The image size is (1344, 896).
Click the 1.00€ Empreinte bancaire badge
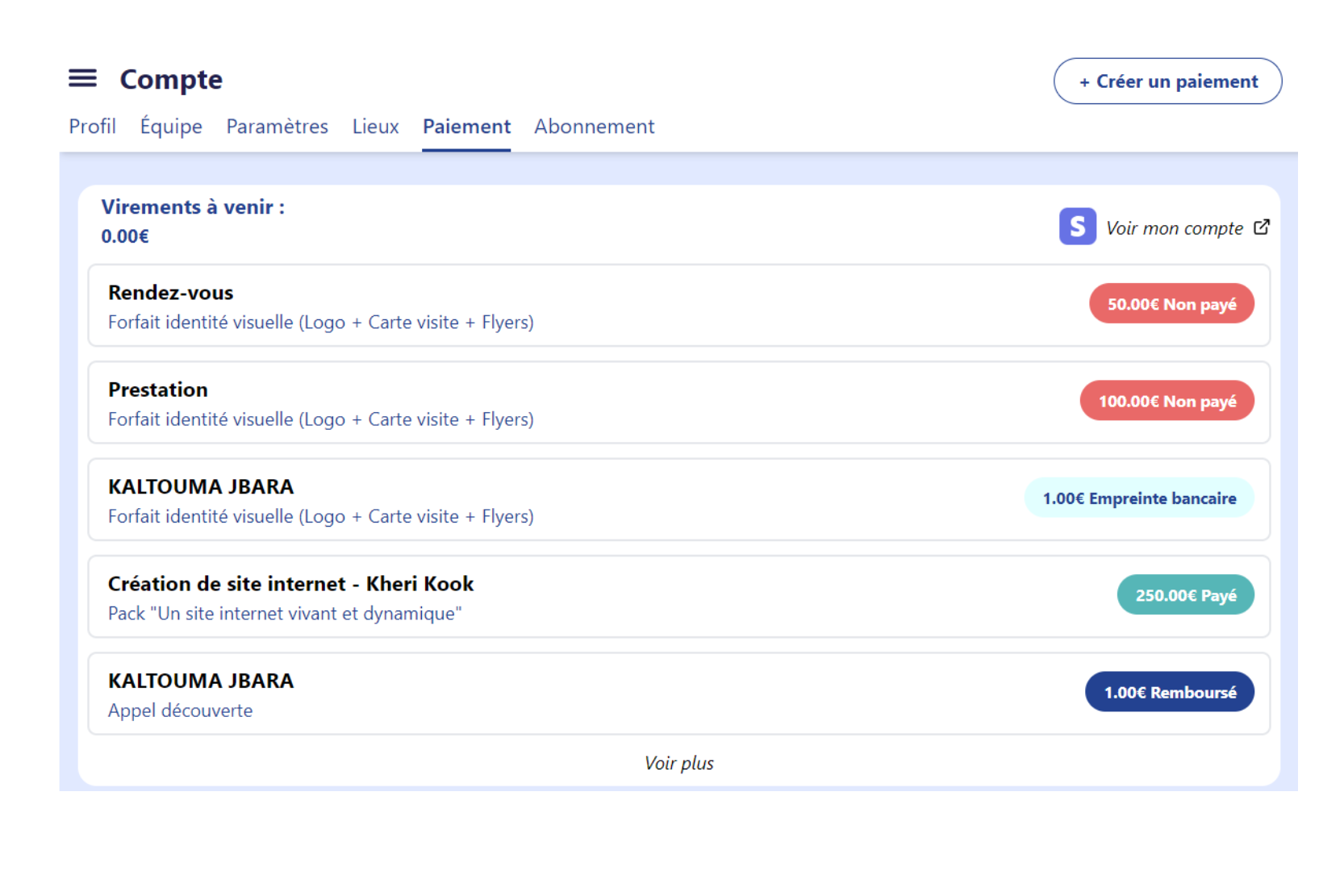1138,498
